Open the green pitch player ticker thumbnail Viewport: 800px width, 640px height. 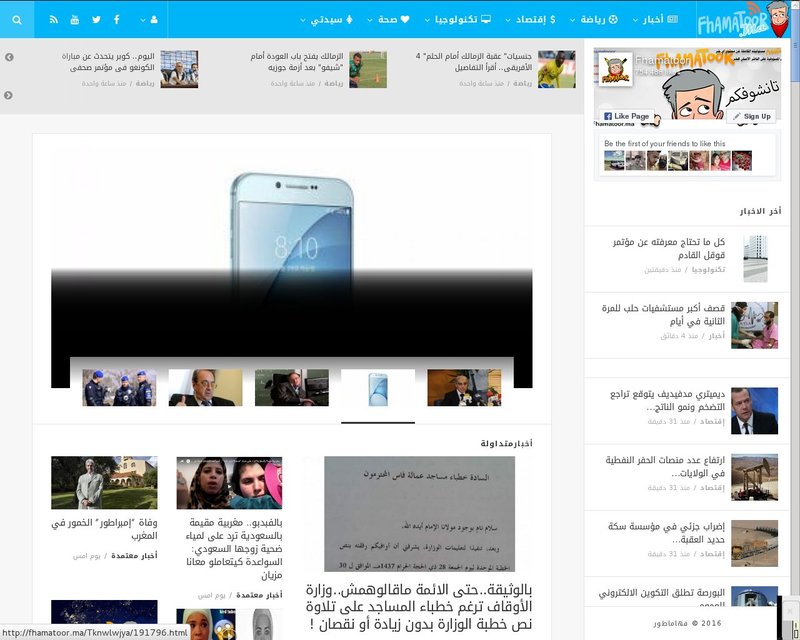(x=368, y=69)
